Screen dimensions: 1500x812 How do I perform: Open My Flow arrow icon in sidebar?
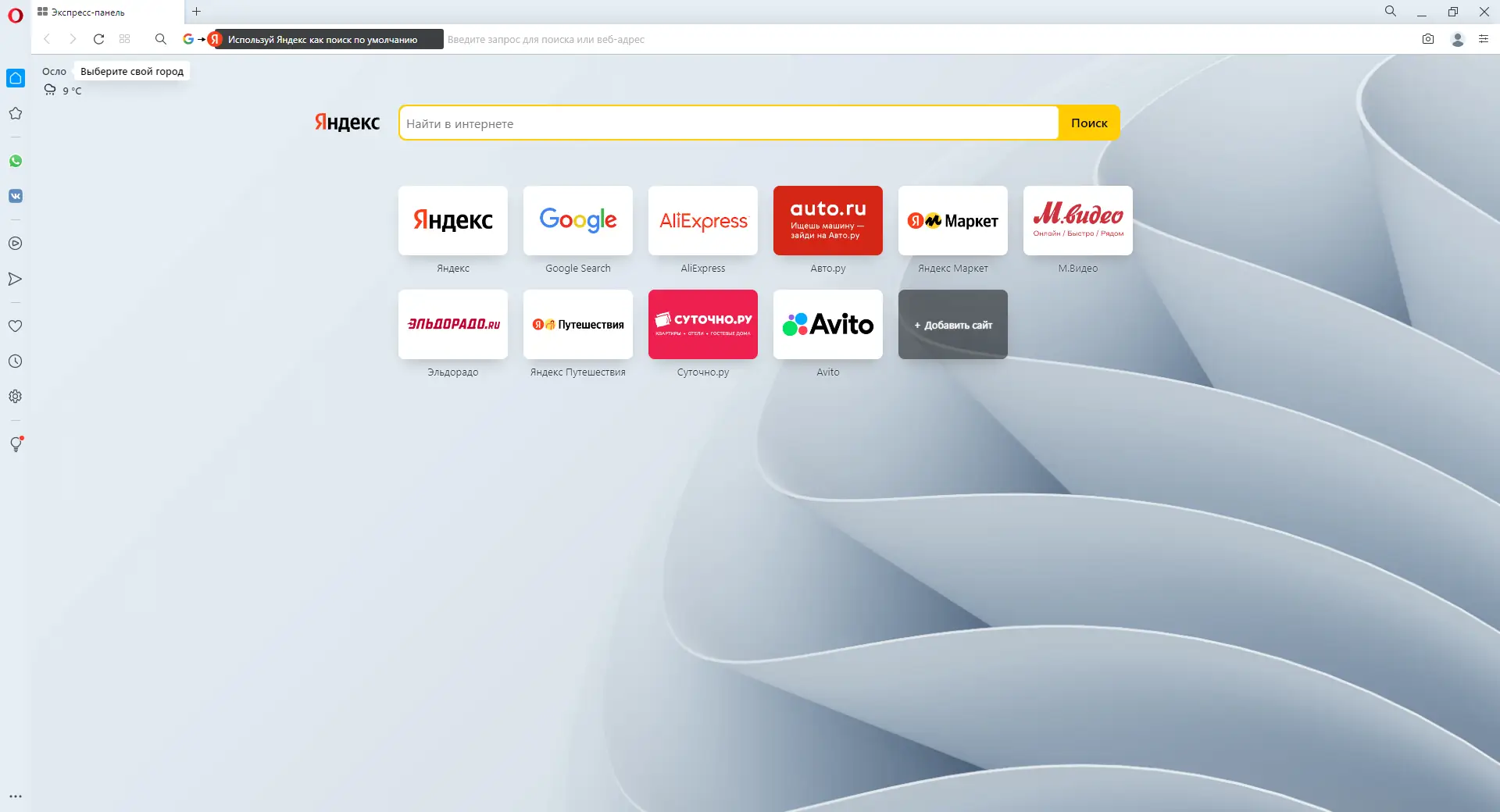(16, 279)
